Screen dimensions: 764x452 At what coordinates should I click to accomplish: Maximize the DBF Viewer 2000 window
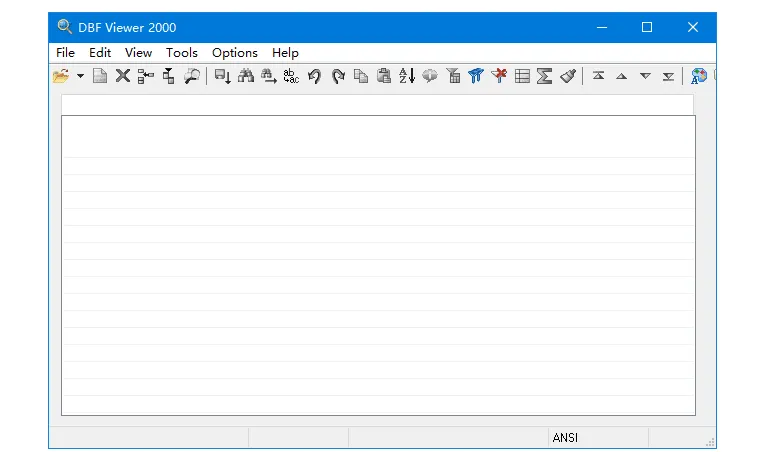(x=647, y=27)
